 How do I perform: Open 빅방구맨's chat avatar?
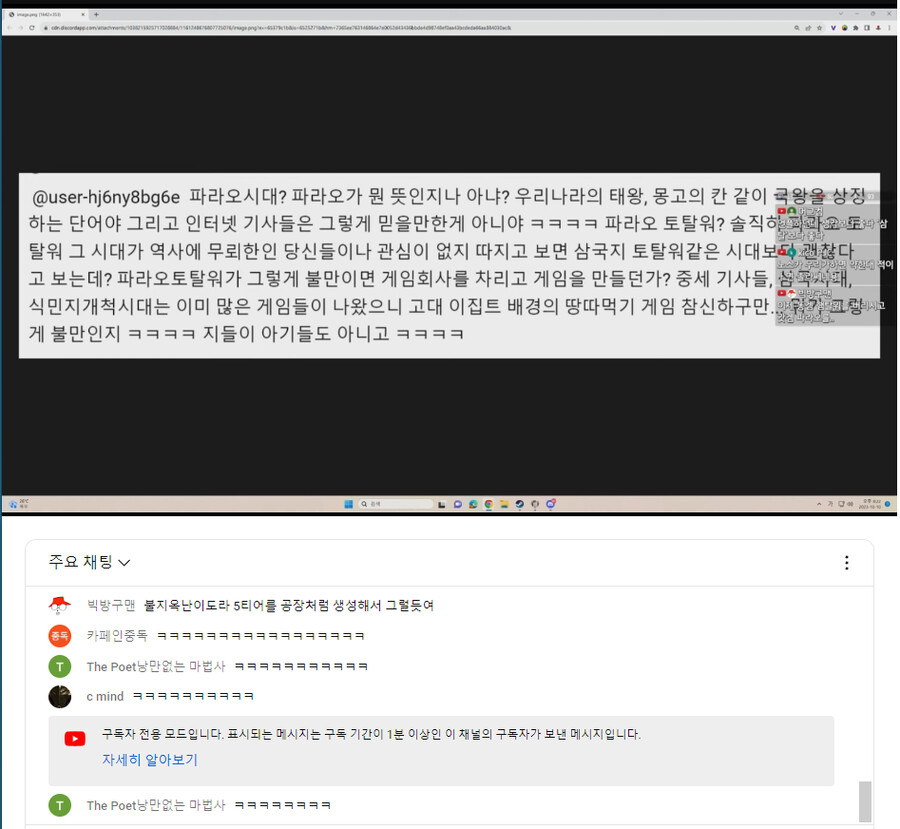pos(59,604)
